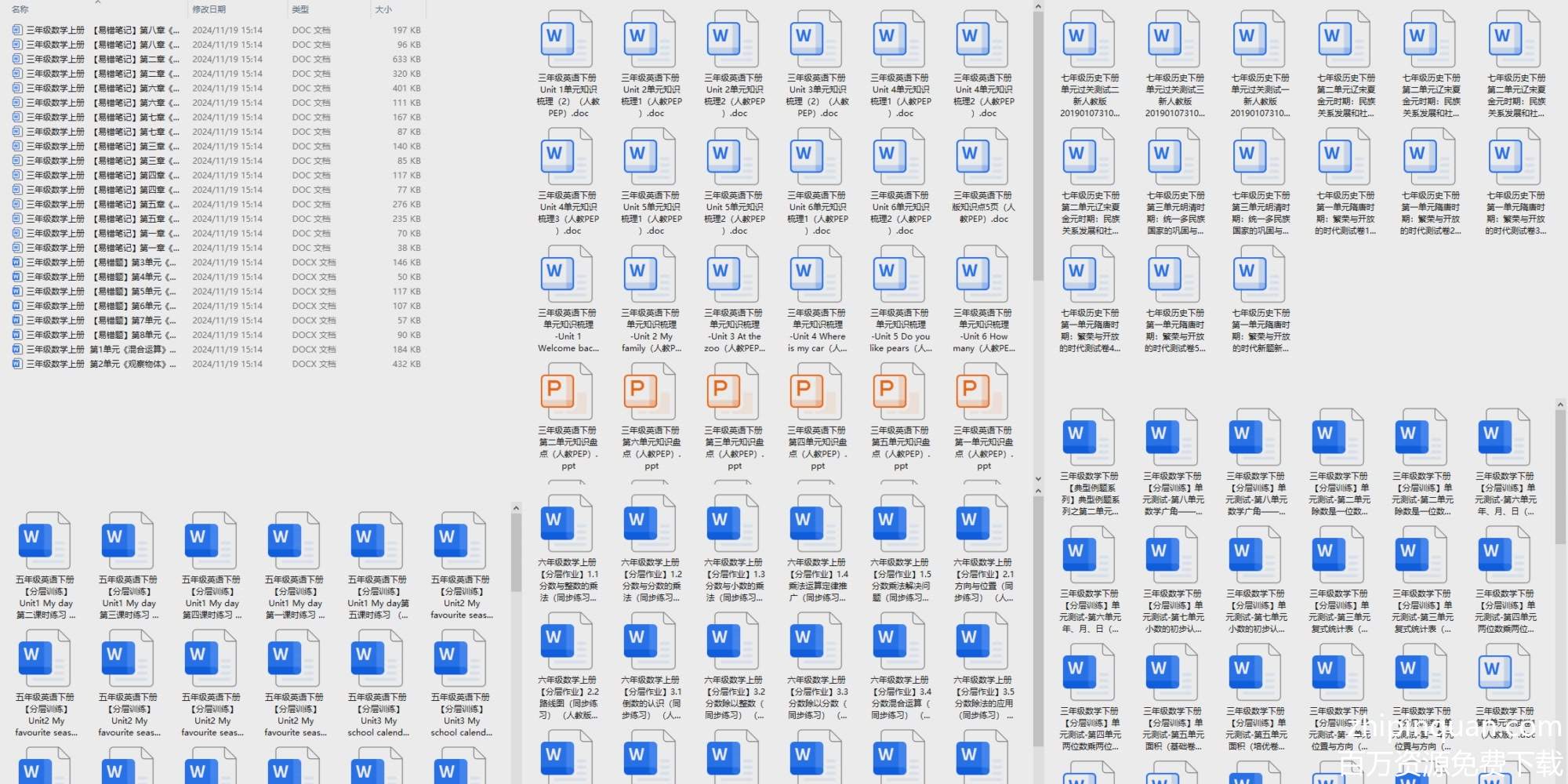Select the Unit 5单元知识梳理2 Word file icon

click(x=733, y=157)
